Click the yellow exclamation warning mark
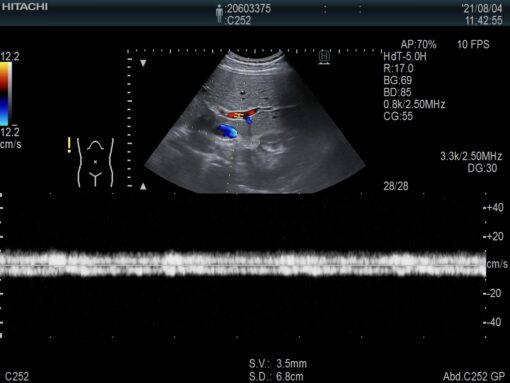Viewport: 510px width, 383px height. tap(69, 145)
